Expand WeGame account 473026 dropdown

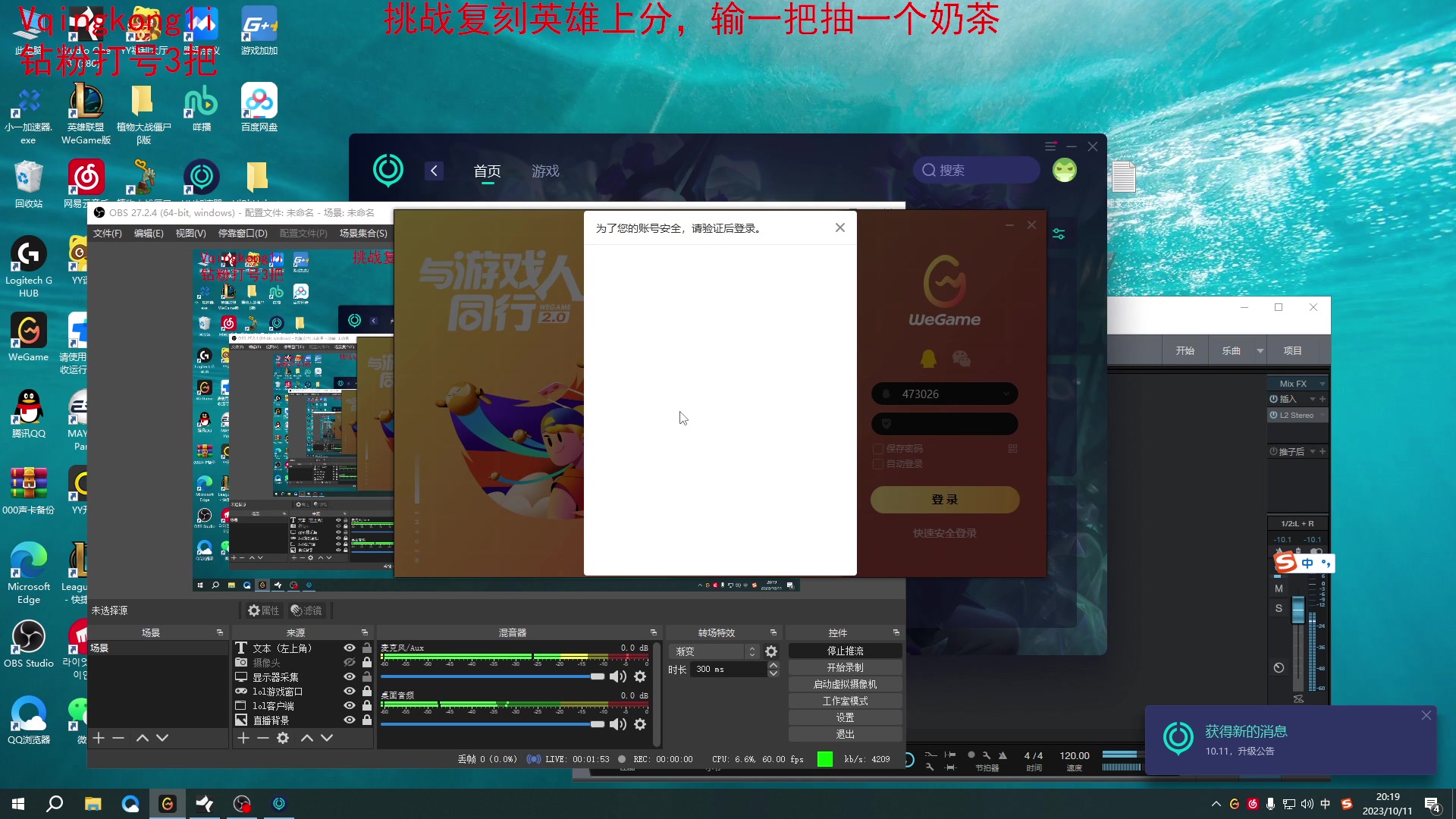pyautogui.click(x=1007, y=394)
